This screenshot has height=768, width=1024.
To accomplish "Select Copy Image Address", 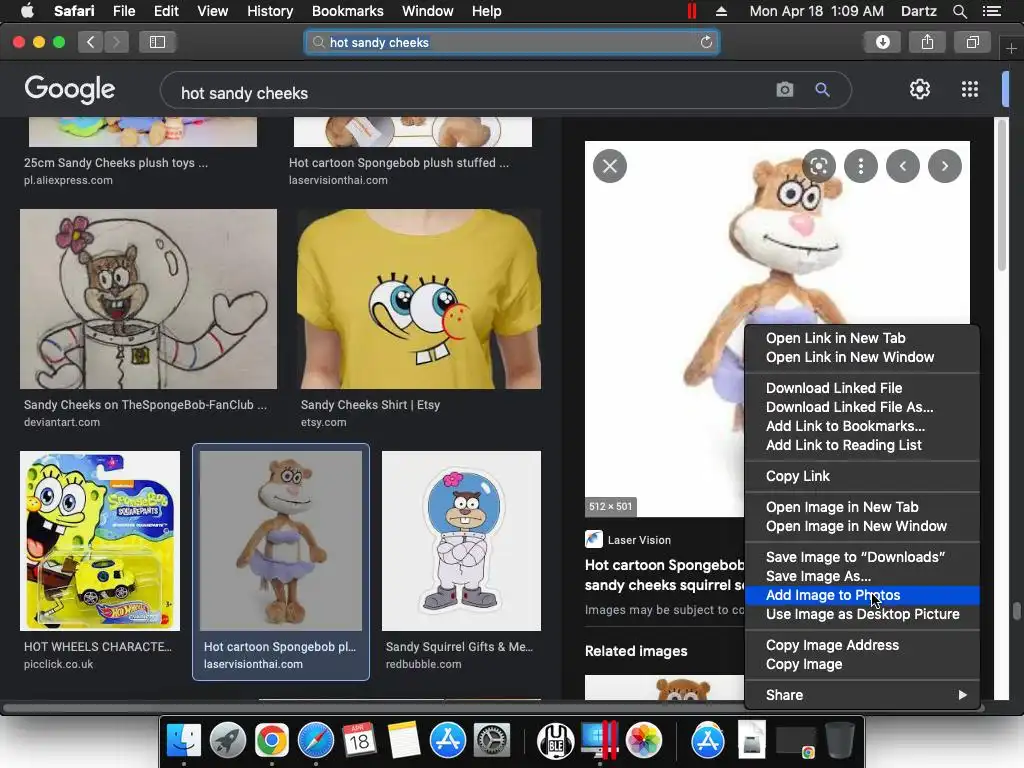I will [862, 645].
